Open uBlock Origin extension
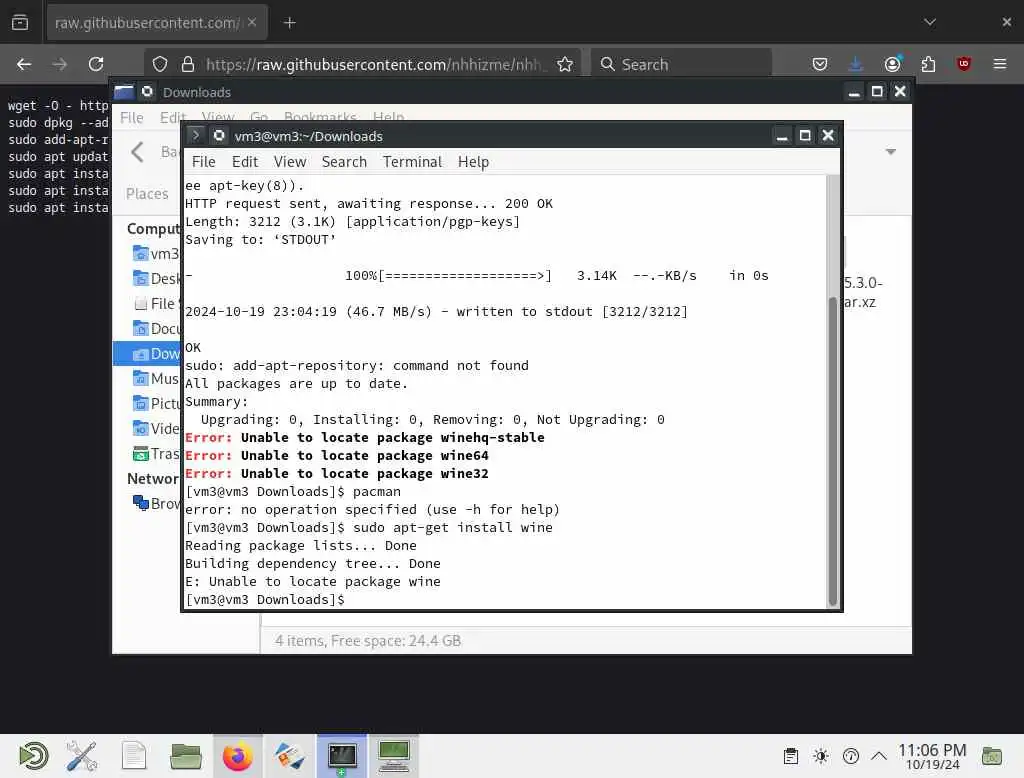The image size is (1024, 778). (964, 64)
